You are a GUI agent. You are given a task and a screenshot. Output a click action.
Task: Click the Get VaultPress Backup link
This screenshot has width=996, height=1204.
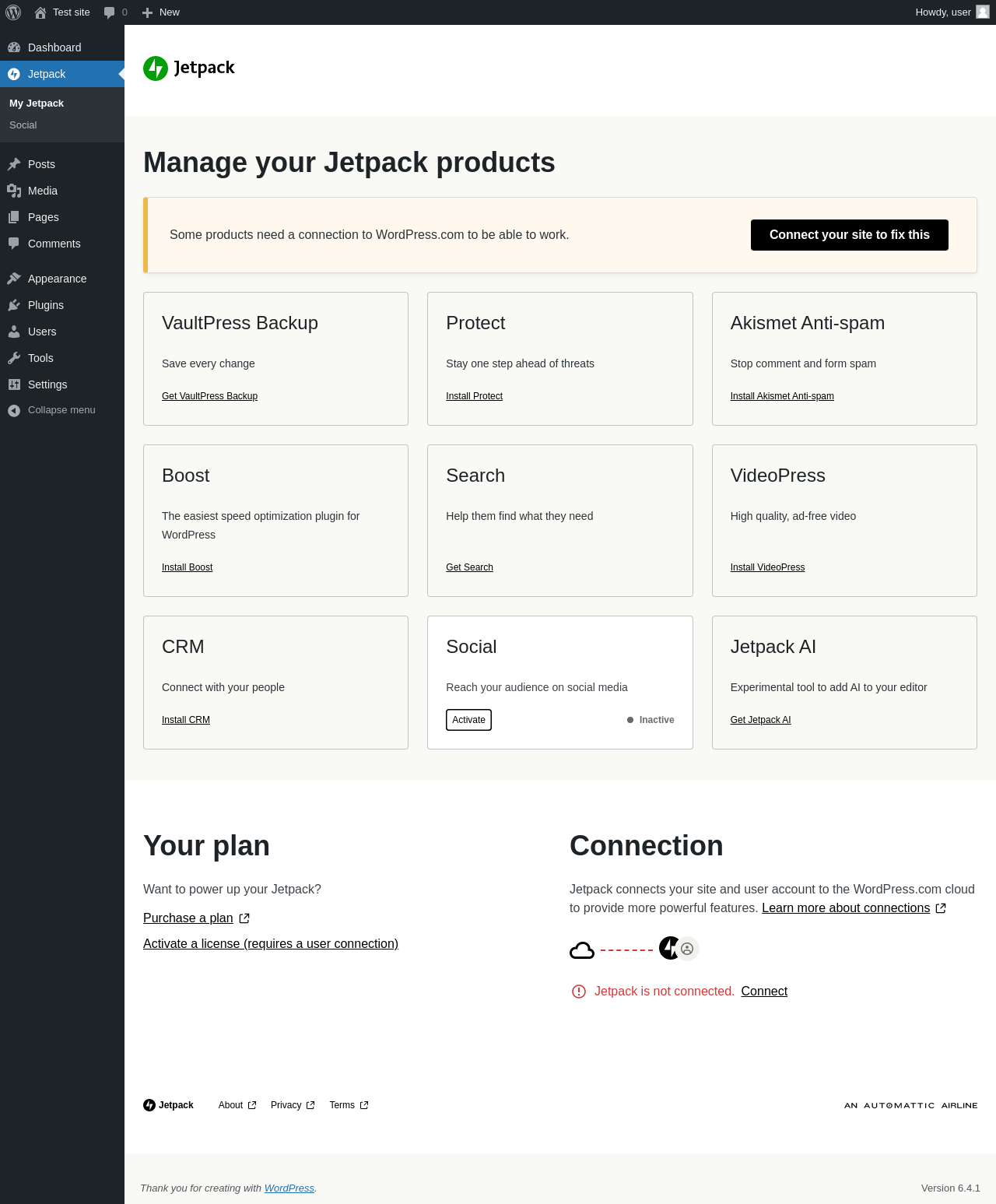209,396
